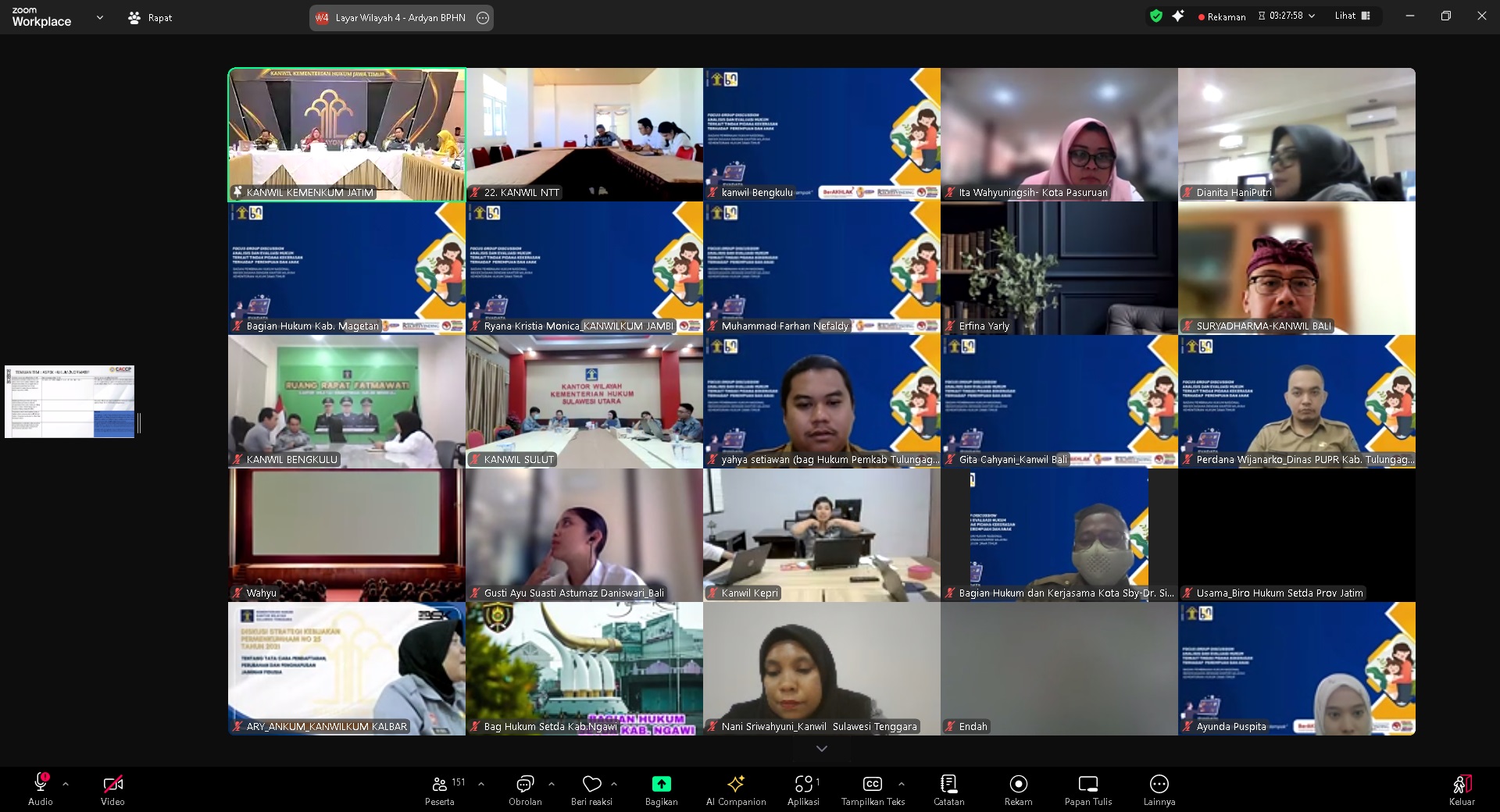Screen dimensions: 1500x812
Task: Click the shared screen thumbnail on the left
Action: click(70, 401)
